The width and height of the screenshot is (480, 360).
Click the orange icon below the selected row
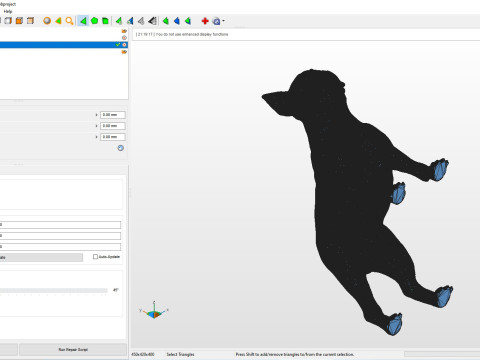click(x=124, y=52)
